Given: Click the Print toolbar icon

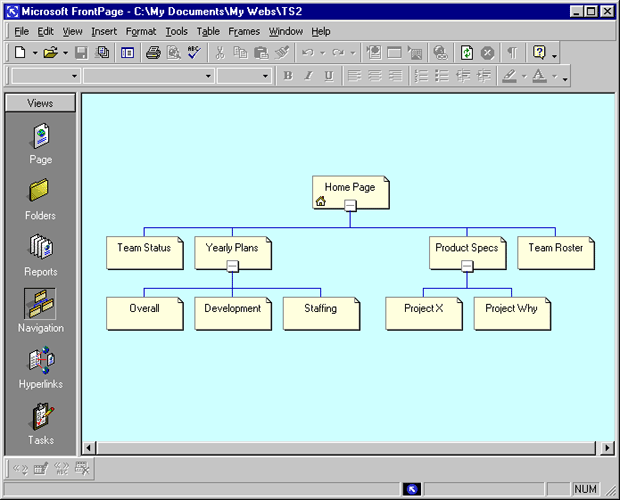Looking at the screenshot, I should 153,52.
